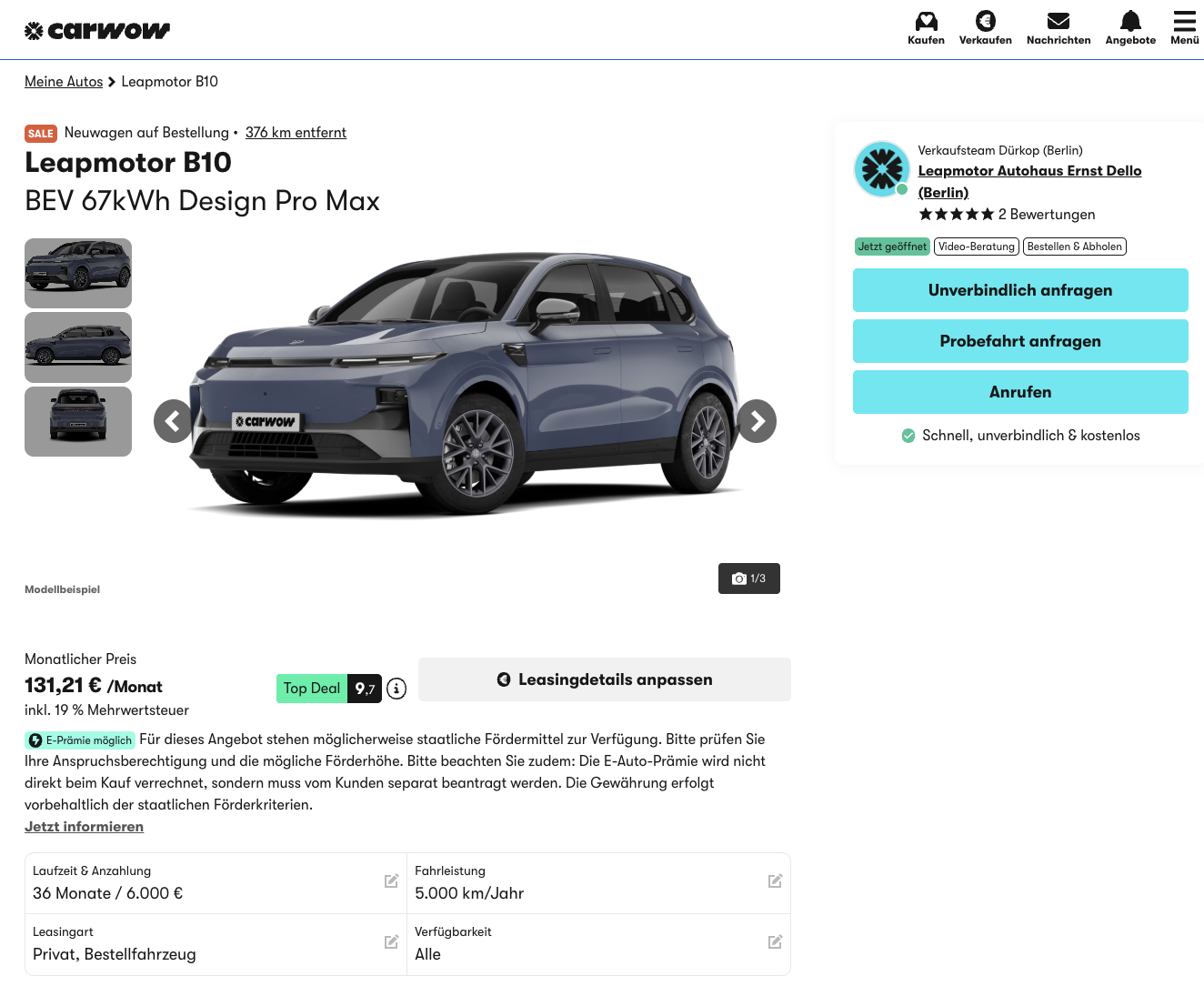Open Top Deal info icon

pos(396,689)
